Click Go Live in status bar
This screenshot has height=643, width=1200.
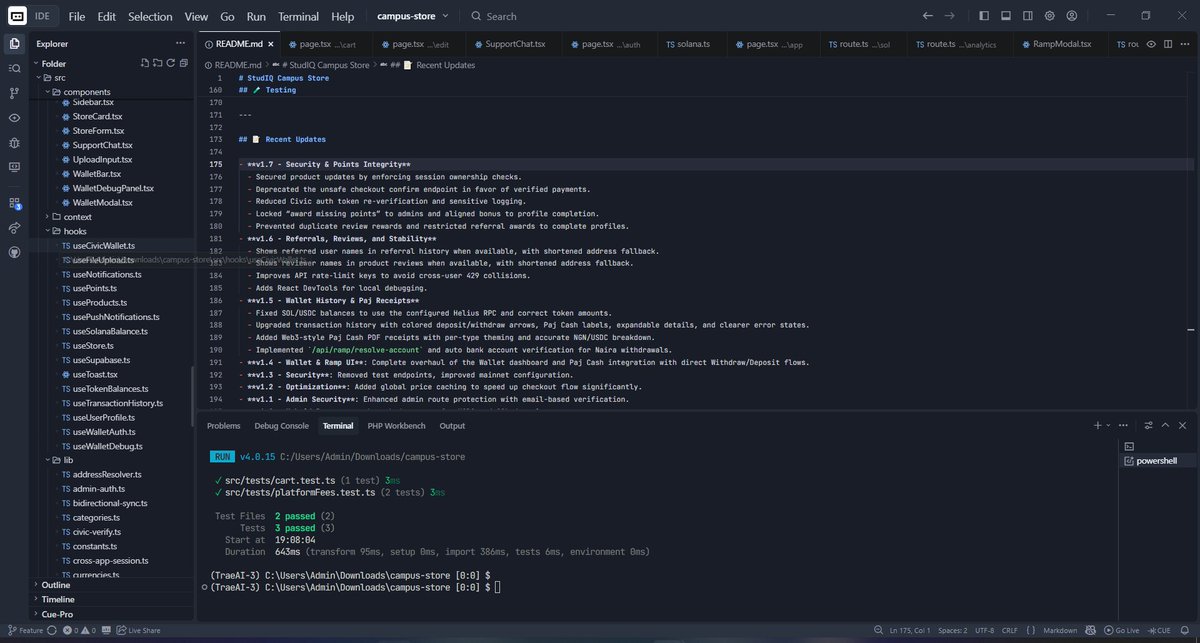point(1122,631)
